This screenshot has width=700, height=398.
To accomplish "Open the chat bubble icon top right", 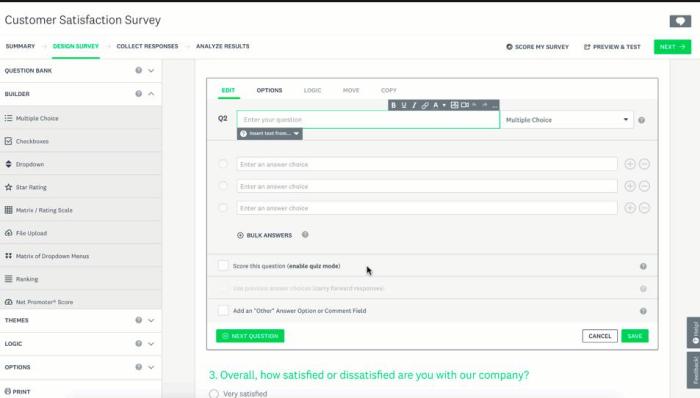I will click(x=680, y=21).
